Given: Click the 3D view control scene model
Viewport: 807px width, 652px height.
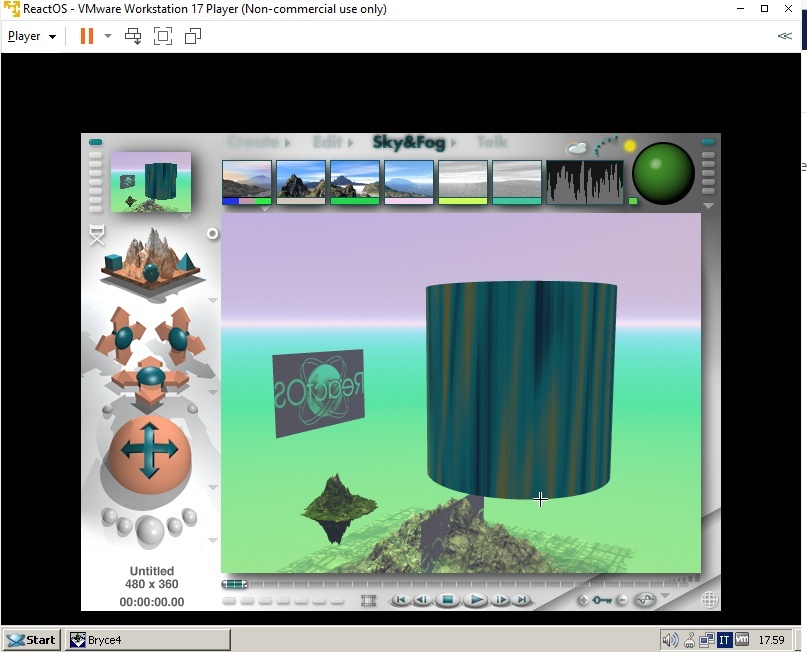Looking at the screenshot, I should click(151, 260).
